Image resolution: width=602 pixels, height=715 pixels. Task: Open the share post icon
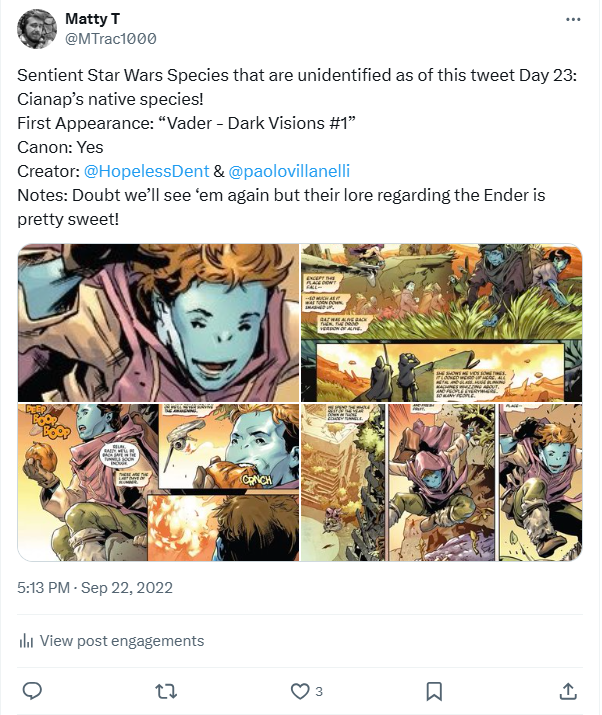567,690
